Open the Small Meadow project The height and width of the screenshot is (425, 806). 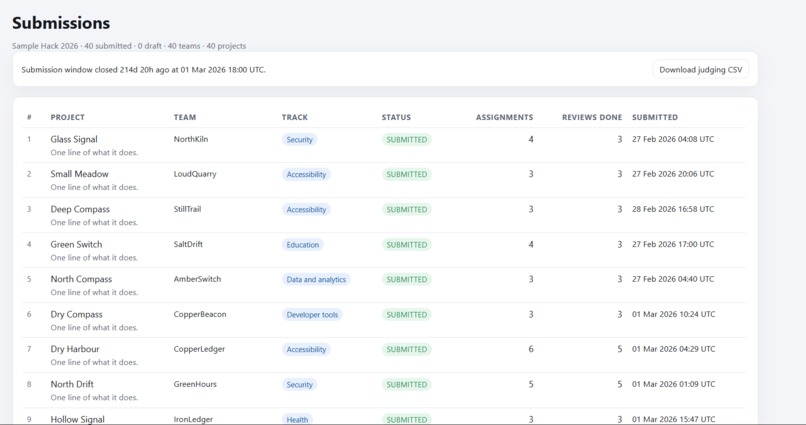79,174
